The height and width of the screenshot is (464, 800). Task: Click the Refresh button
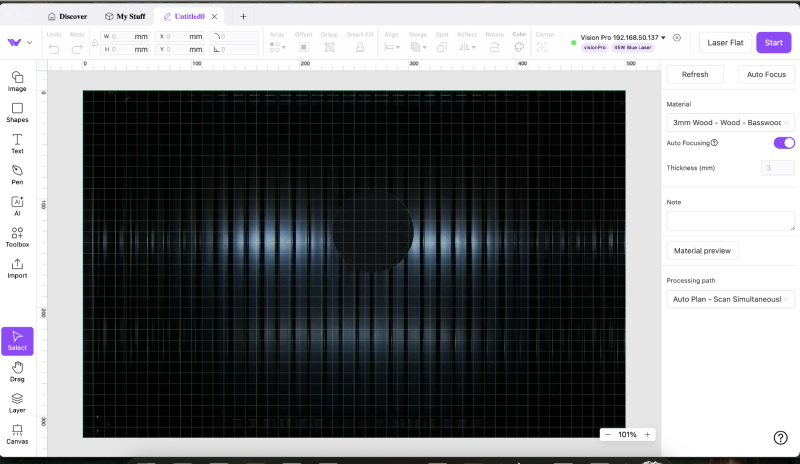695,75
